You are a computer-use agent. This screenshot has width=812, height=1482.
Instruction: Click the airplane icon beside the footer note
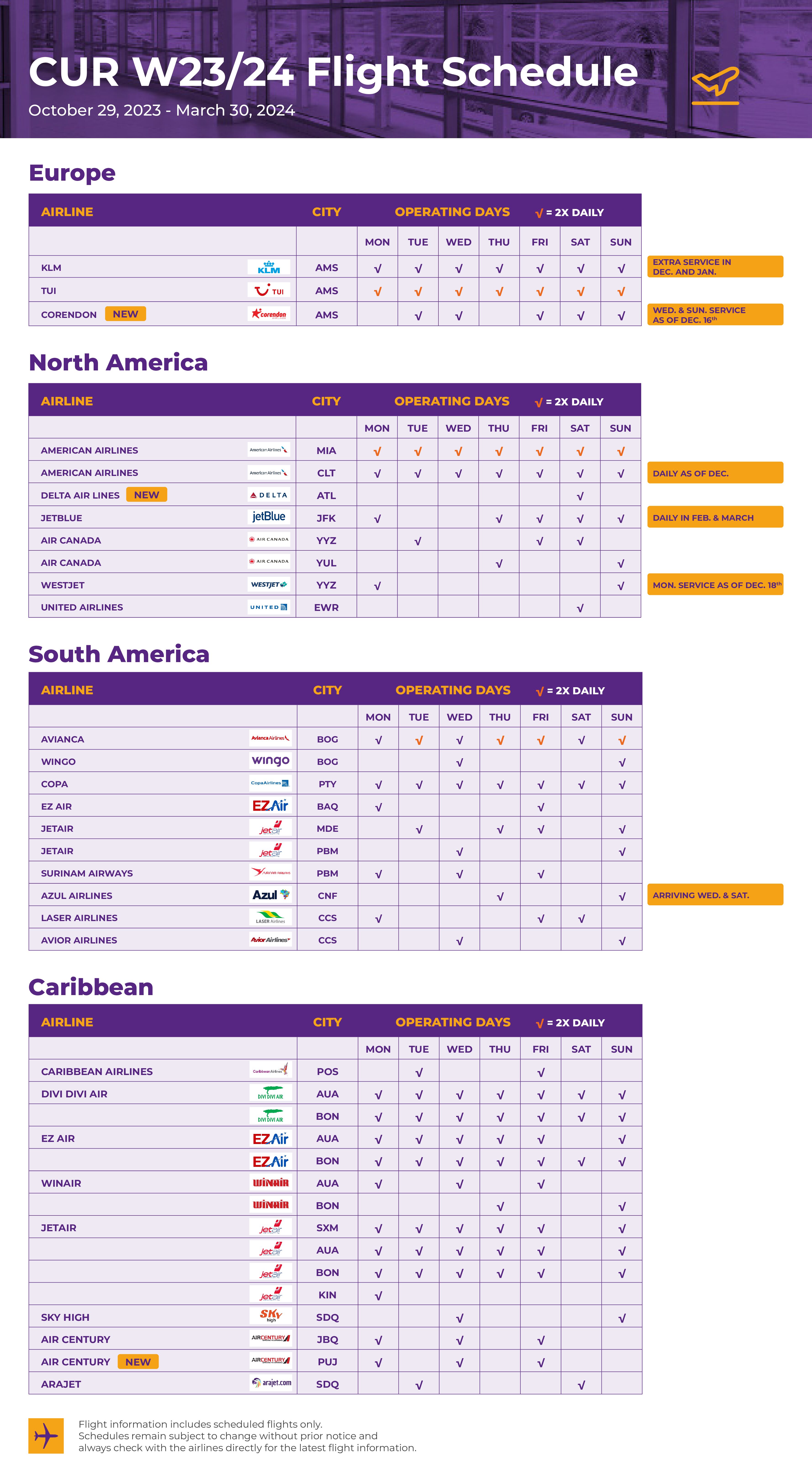(x=46, y=1435)
